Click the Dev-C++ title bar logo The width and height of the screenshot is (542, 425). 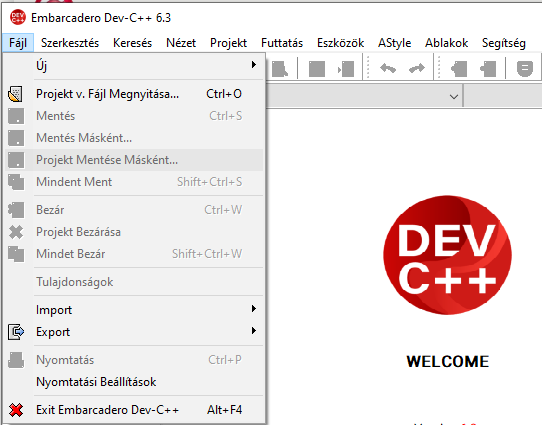[18, 18]
